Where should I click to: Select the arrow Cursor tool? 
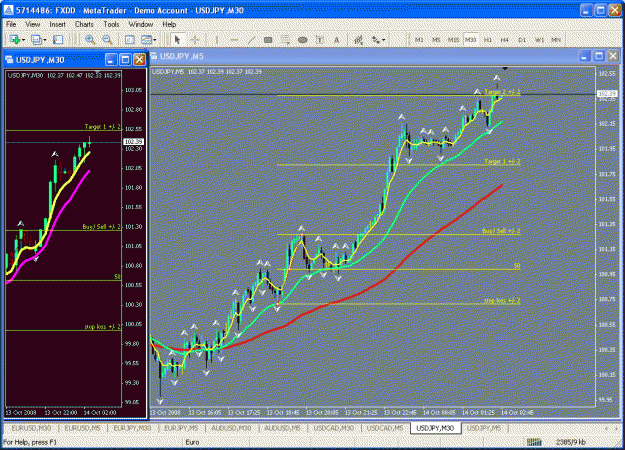coord(177,39)
